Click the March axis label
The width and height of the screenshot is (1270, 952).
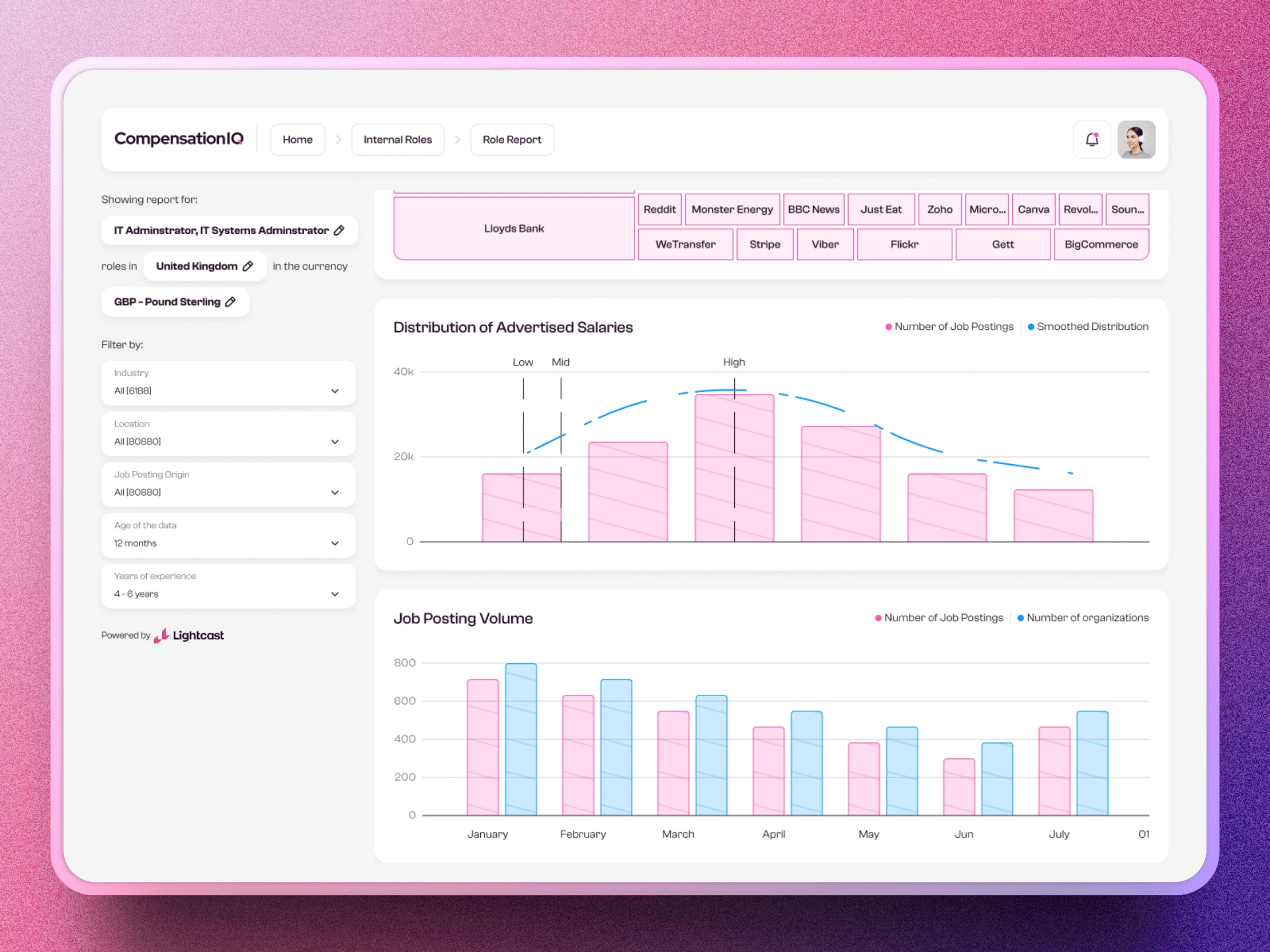pos(678,834)
